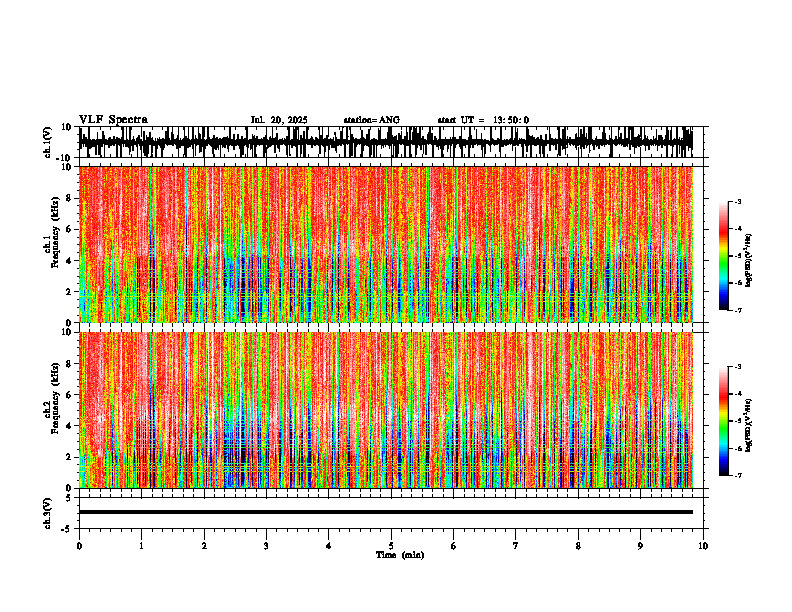Click the "Time (min)" axis title

pos(400,555)
